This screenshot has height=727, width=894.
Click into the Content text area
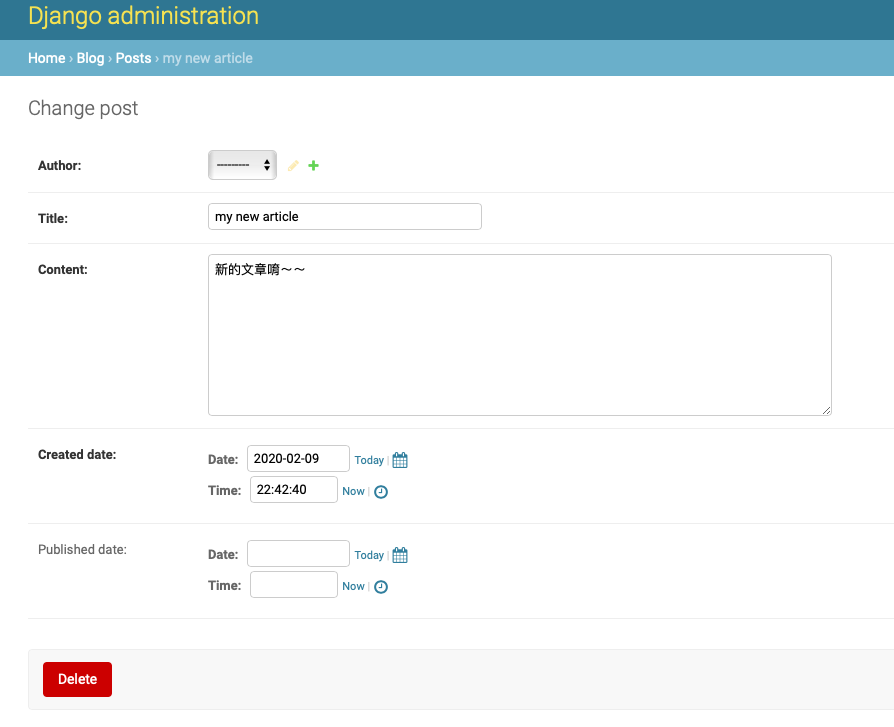point(520,335)
